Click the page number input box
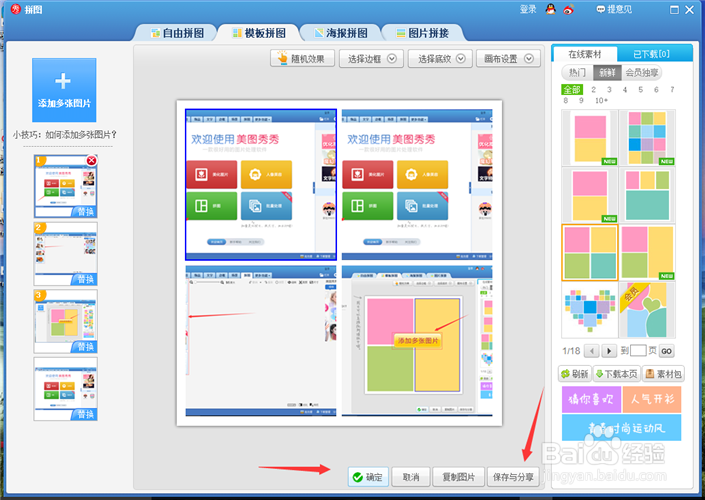705x500 pixels. point(638,351)
